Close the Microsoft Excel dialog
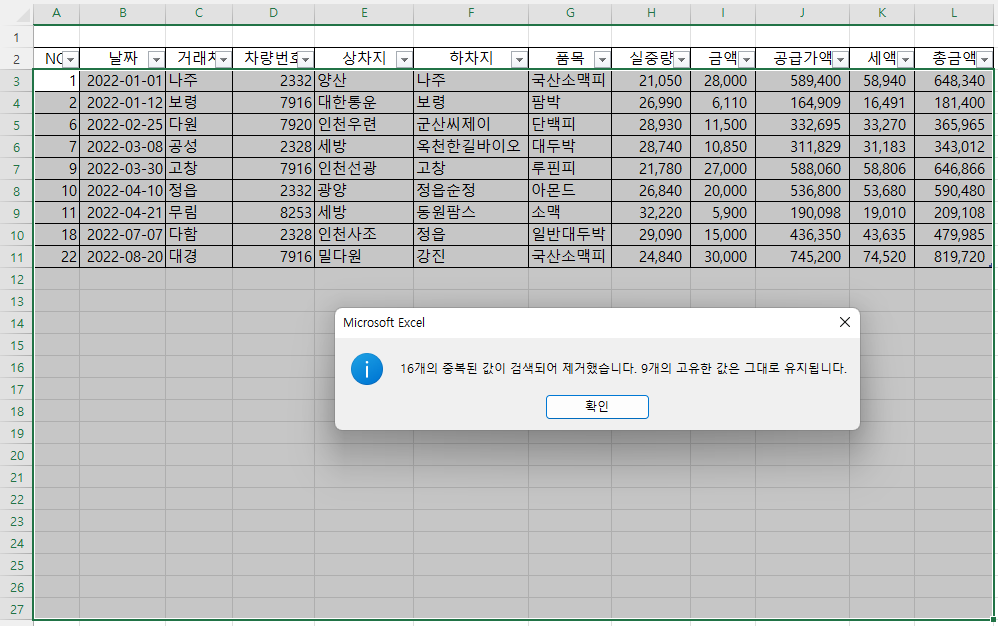The image size is (998, 626). (845, 323)
